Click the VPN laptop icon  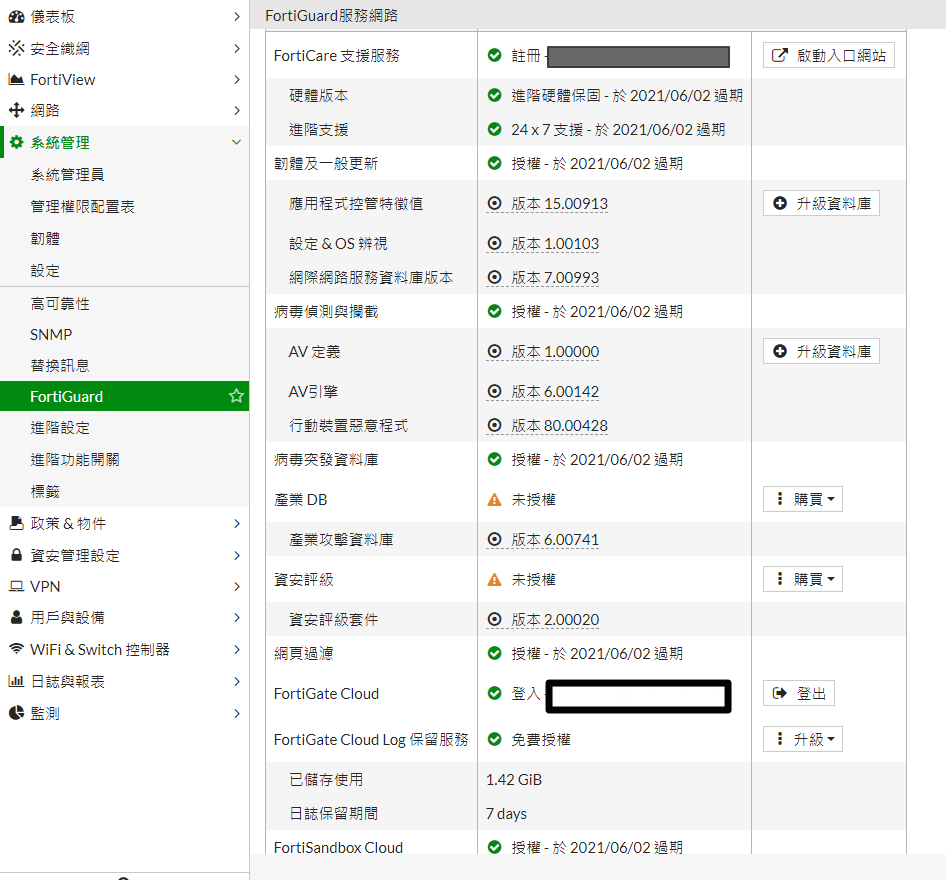(x=16, y=586)
